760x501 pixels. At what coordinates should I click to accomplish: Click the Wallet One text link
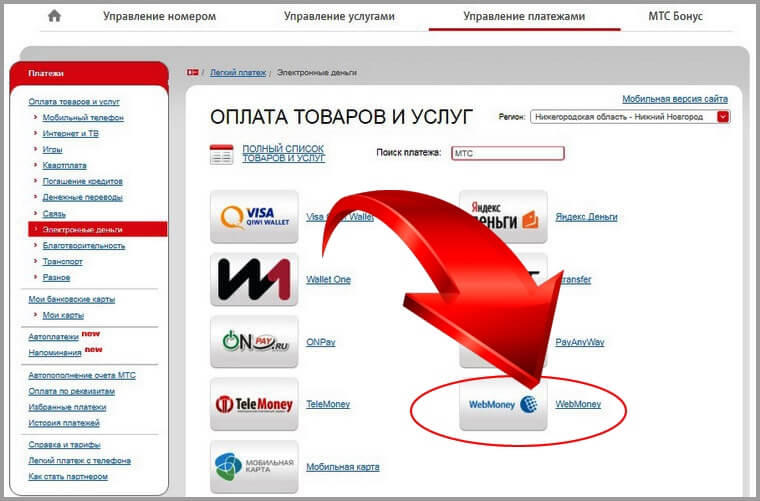[328, 279]
